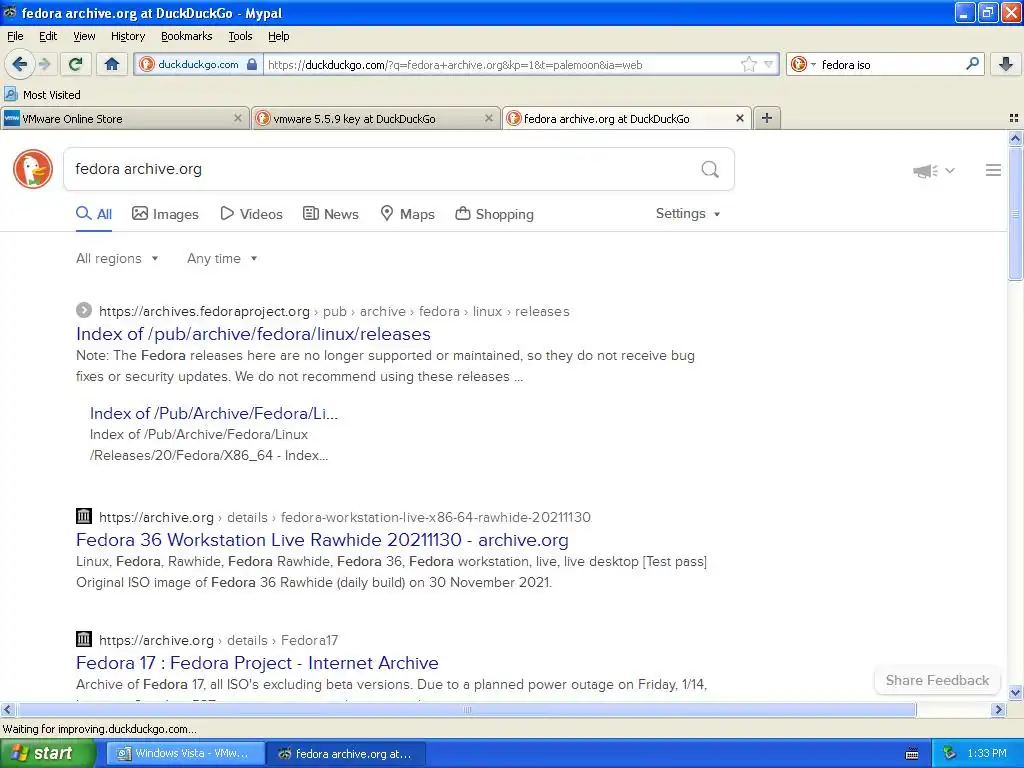Click the megaphone promotion icon
Viewport: 1024px width, 768px height.
tap(925, 171)
